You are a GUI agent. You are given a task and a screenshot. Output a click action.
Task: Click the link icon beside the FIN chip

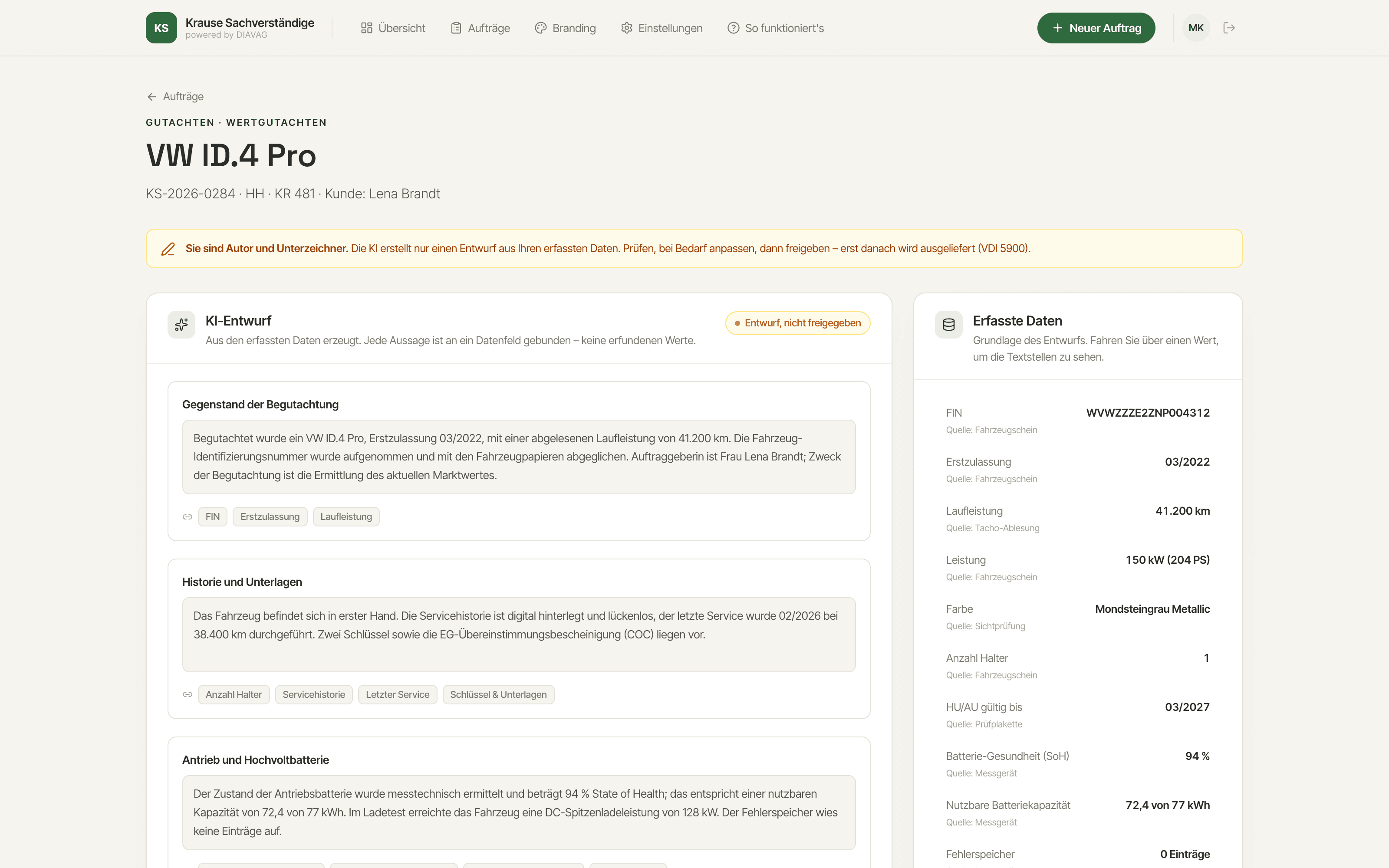coord(188,516)
